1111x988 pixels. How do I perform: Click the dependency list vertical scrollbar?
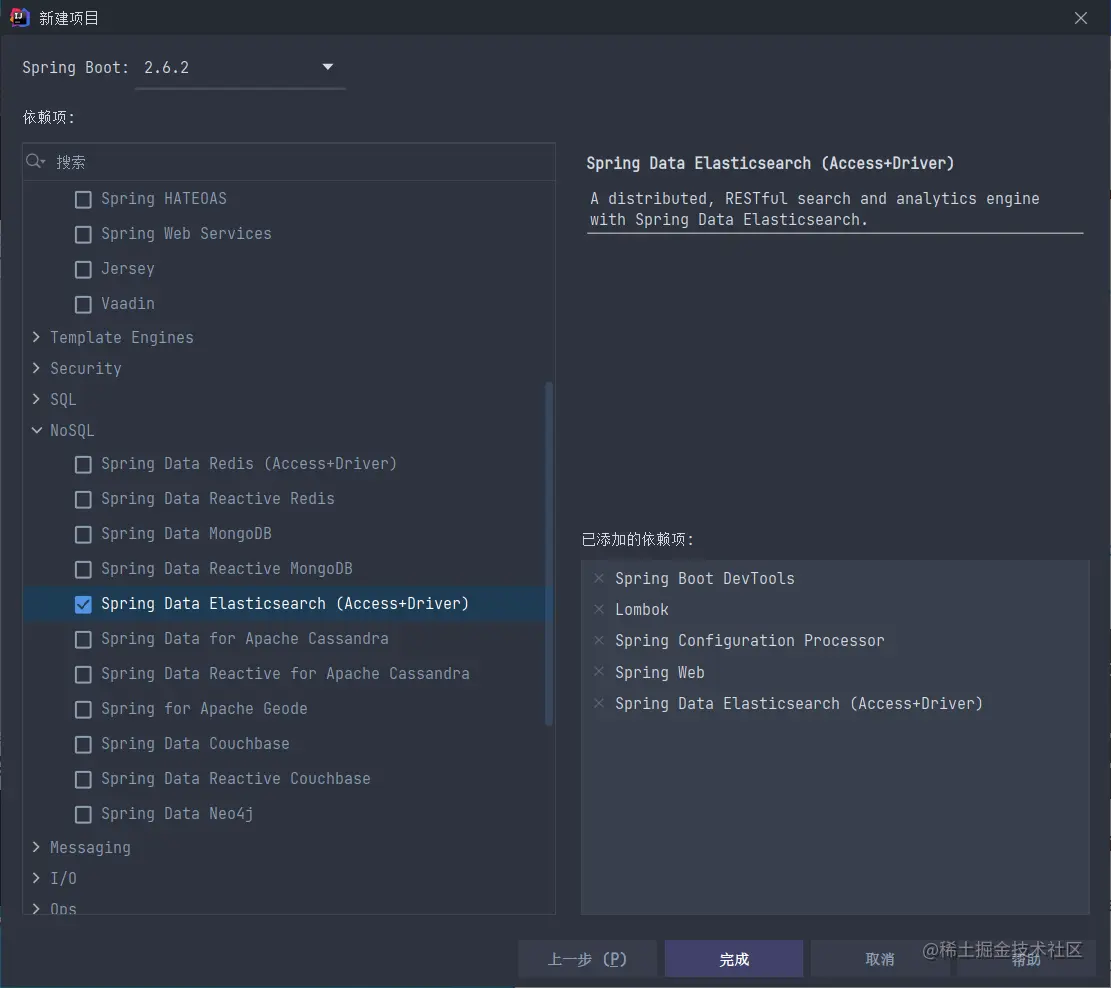548,554
